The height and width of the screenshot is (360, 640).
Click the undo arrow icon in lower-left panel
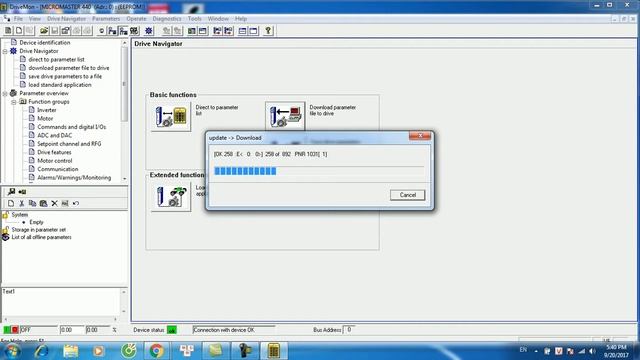76,203
